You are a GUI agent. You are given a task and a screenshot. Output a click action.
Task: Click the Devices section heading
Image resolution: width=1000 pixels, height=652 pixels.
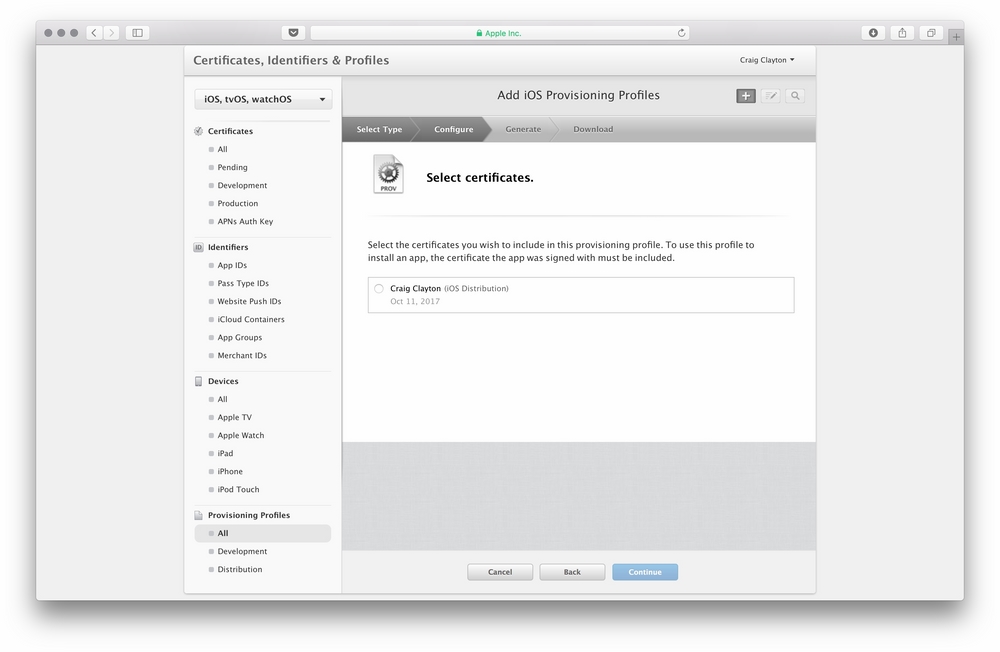click(x=223, y=381)
